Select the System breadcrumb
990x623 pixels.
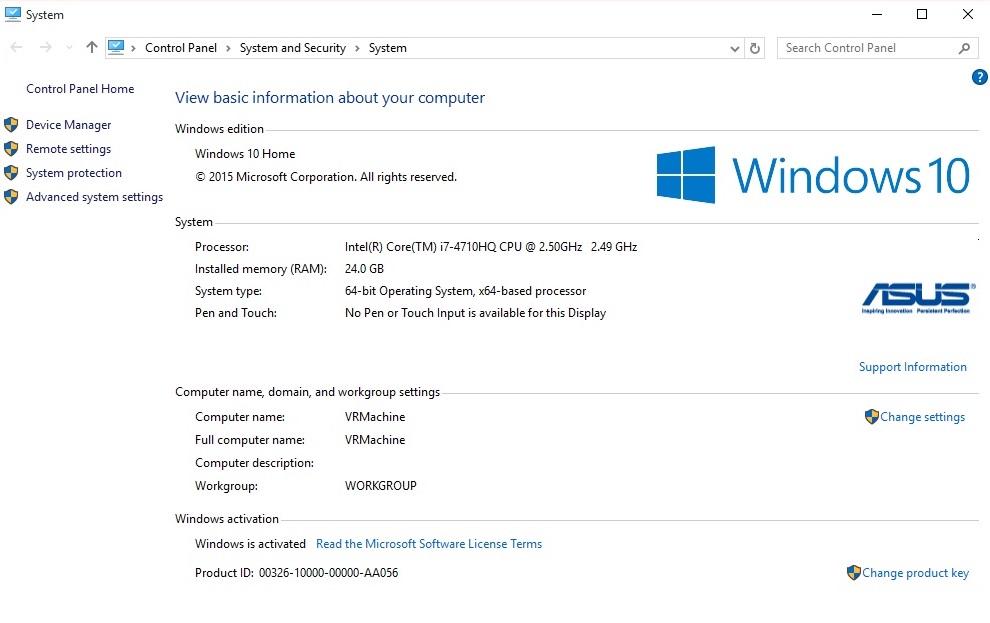click(x=388, y=48)
